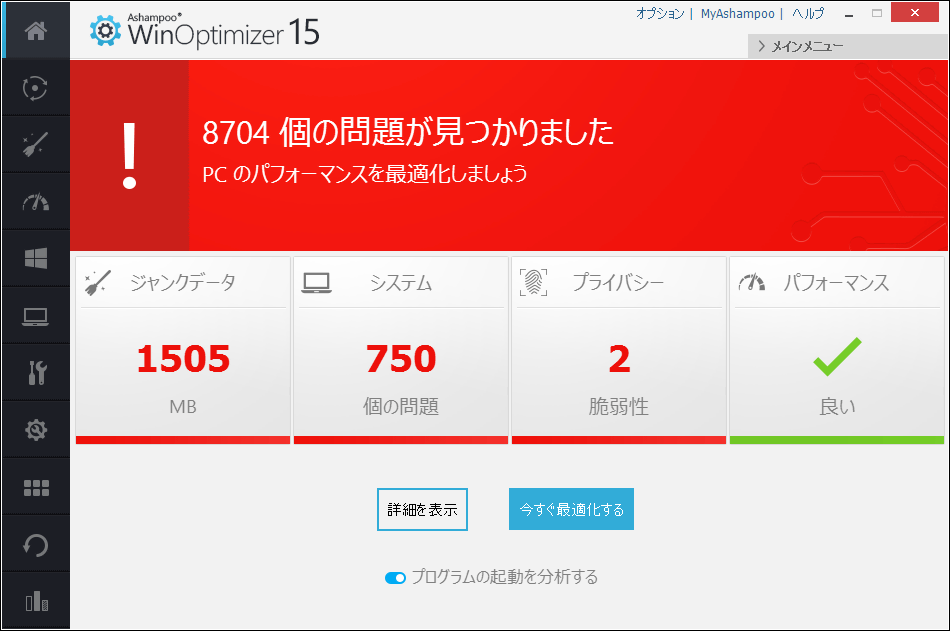This screenshot has height=631, width=950.
Task: Click the システム card title
Action: pos(401,282)
